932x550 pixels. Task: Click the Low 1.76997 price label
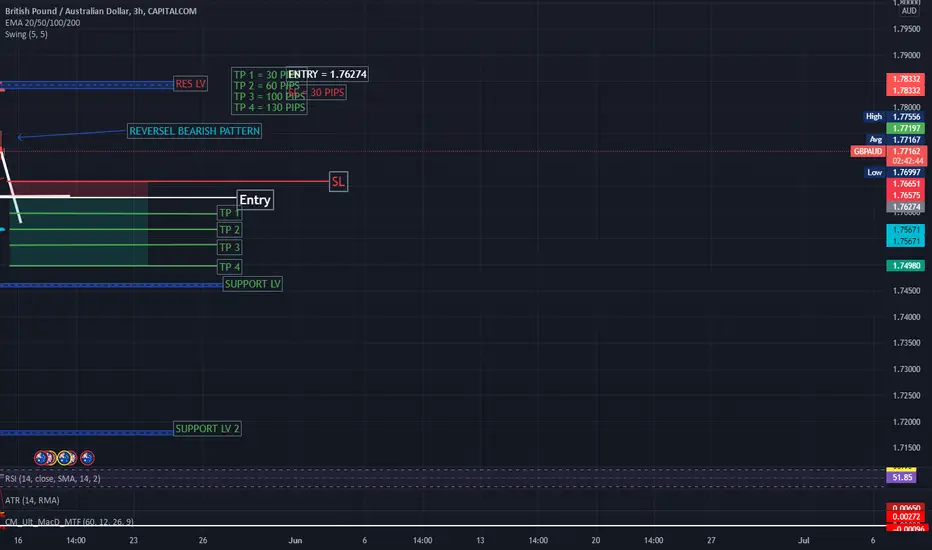coord(895,172)
